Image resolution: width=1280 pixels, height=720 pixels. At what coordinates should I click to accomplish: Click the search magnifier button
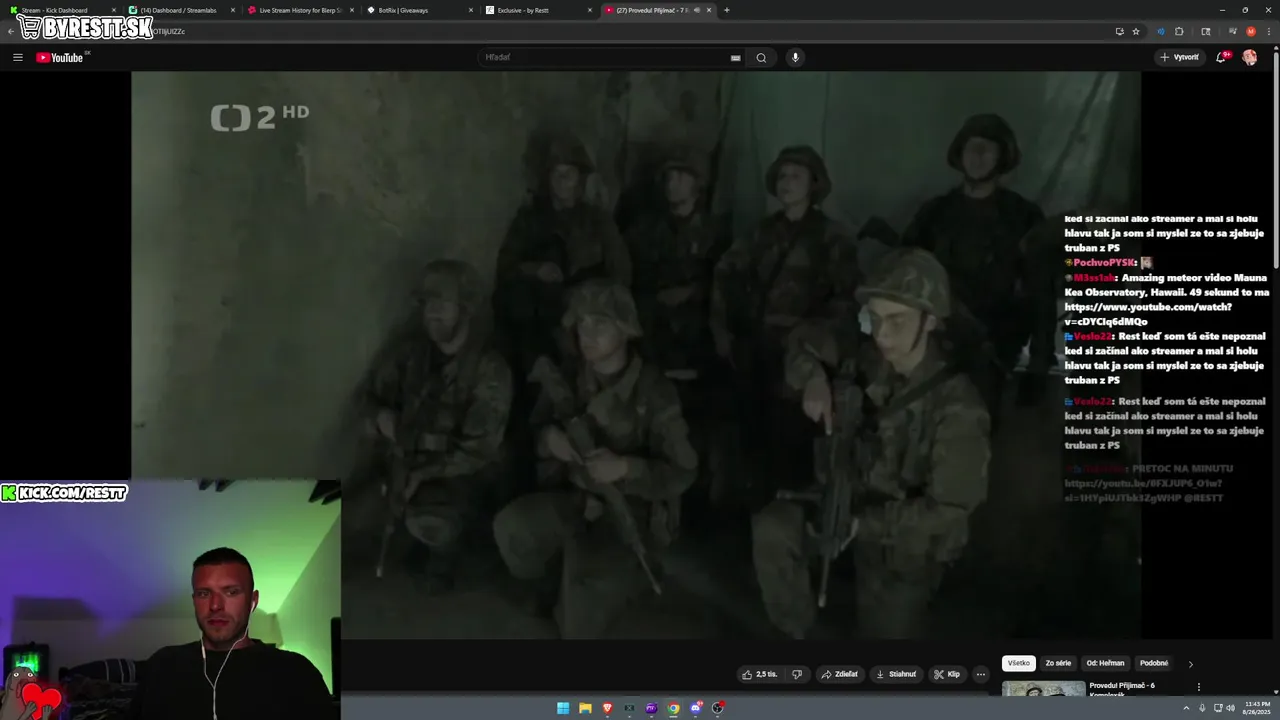761,57
